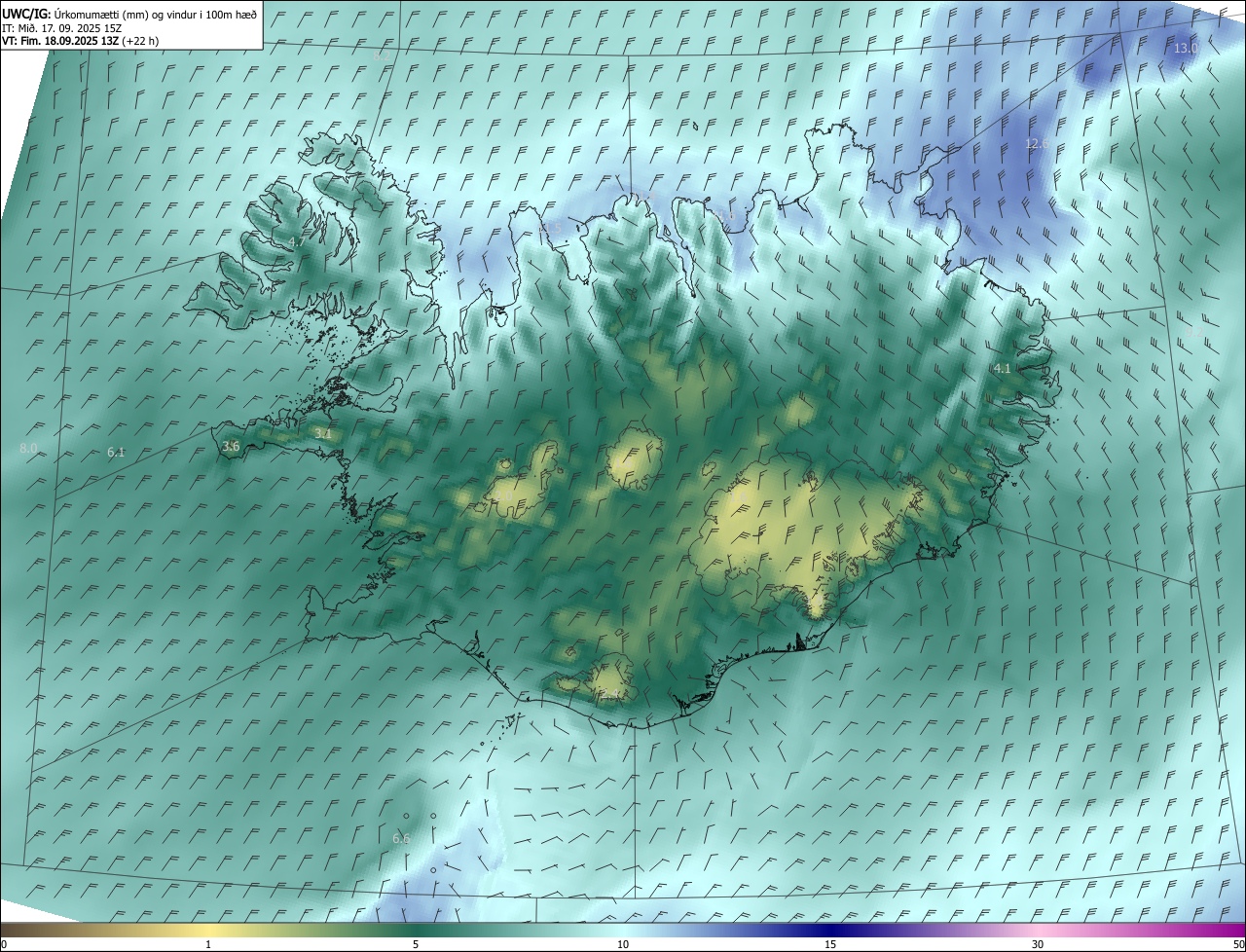Click the '3.6' value on Snæfellsnes
Screen dimensions: 1246x952
pos(231,447)
